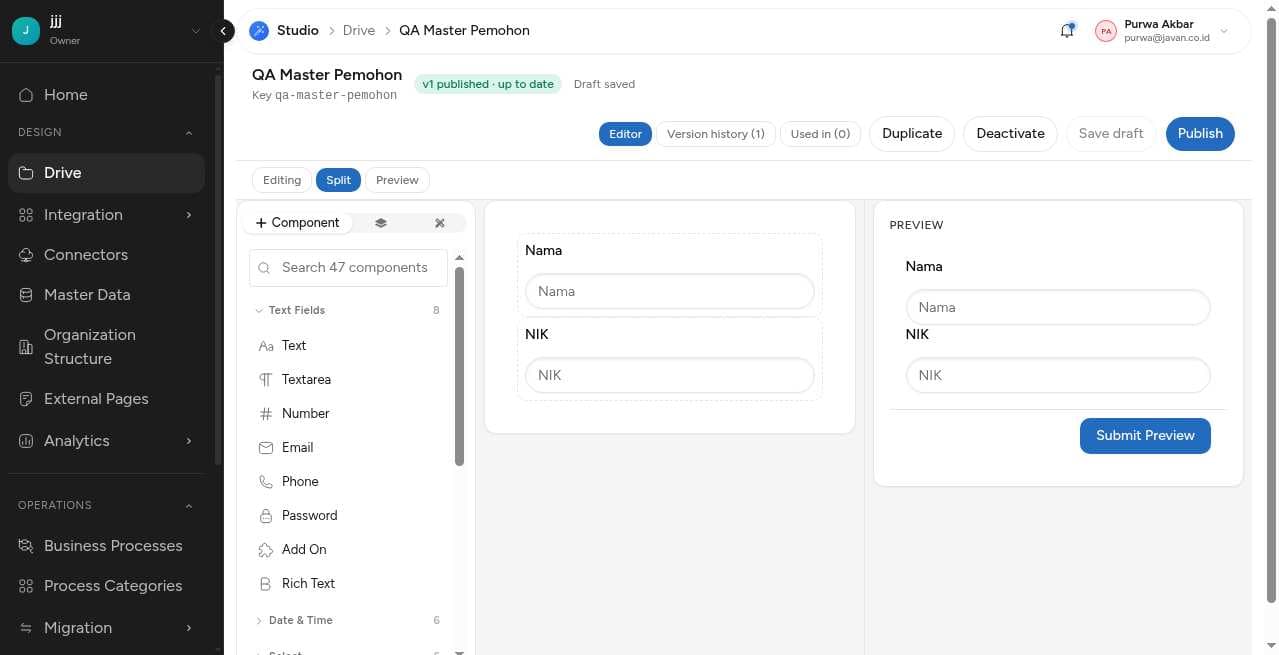Click the Organization Structure icon

tap(26, 347)
